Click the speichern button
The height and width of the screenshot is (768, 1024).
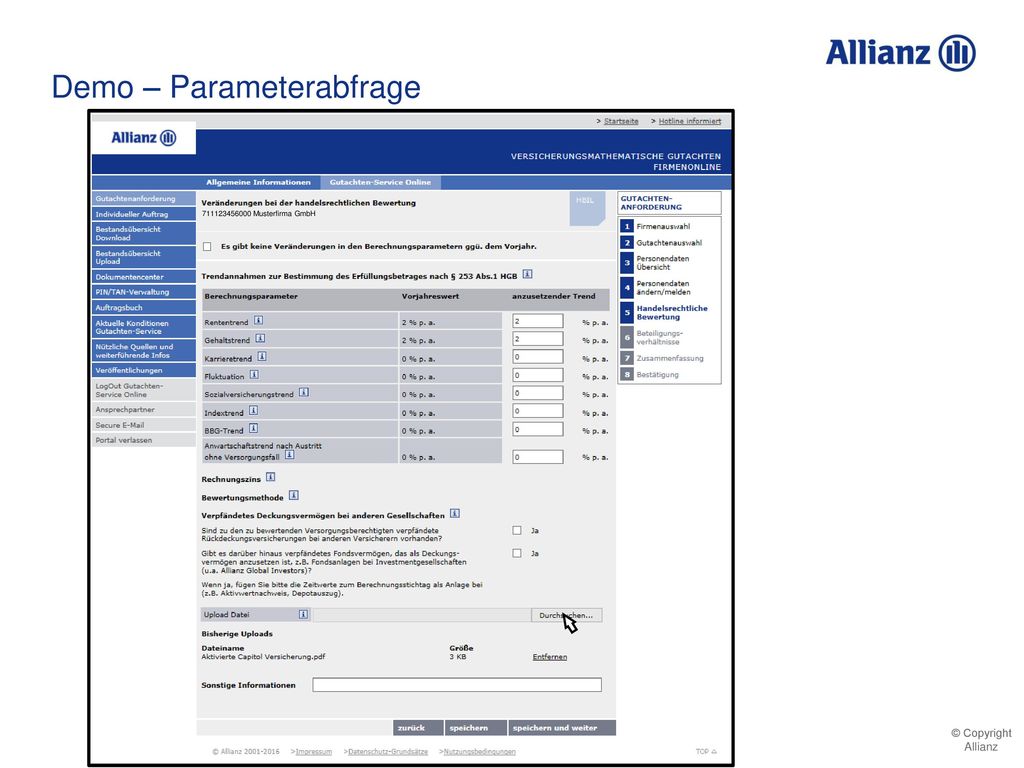pos(475,728)
